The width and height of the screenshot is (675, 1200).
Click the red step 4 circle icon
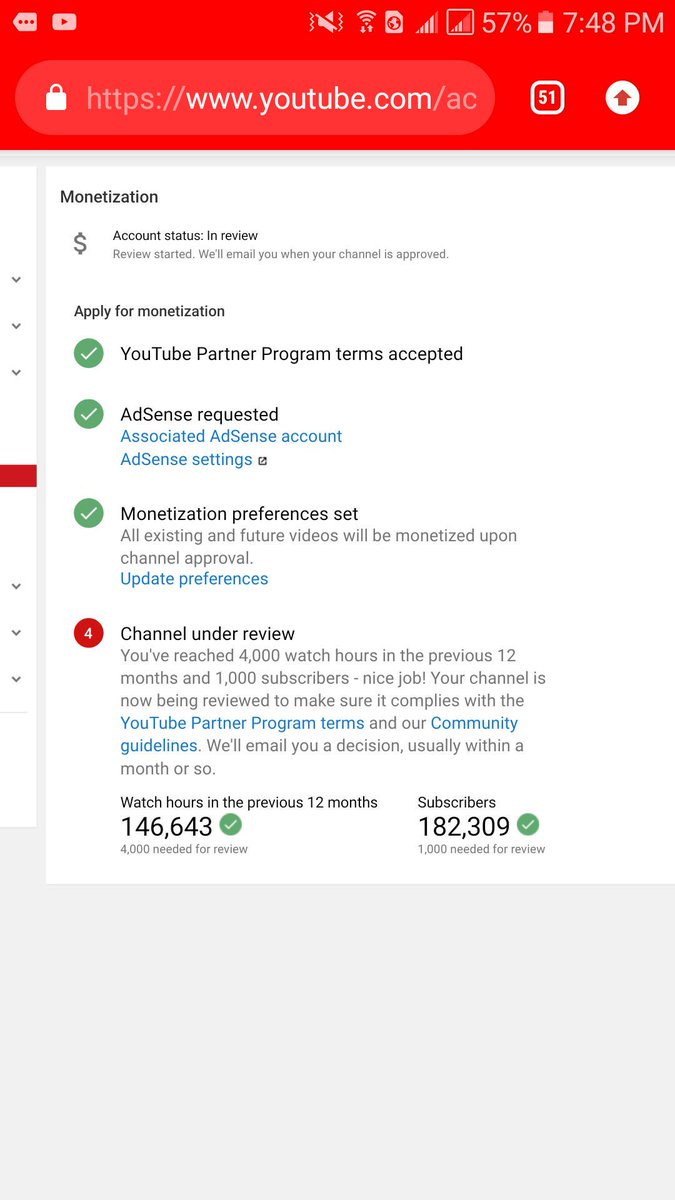click(x=89, y=633)
